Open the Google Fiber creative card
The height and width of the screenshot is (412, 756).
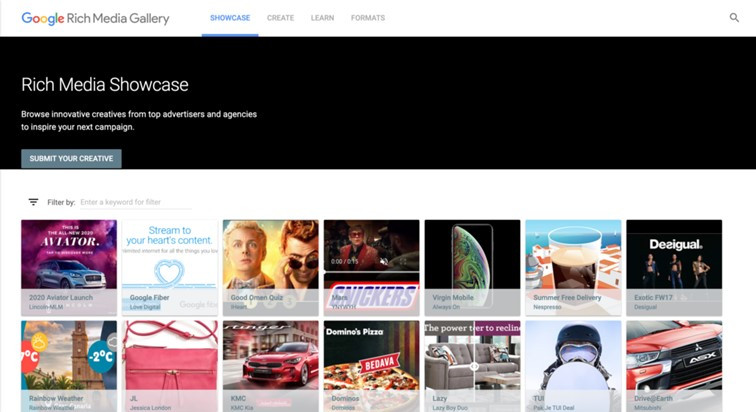coord(170,267)
